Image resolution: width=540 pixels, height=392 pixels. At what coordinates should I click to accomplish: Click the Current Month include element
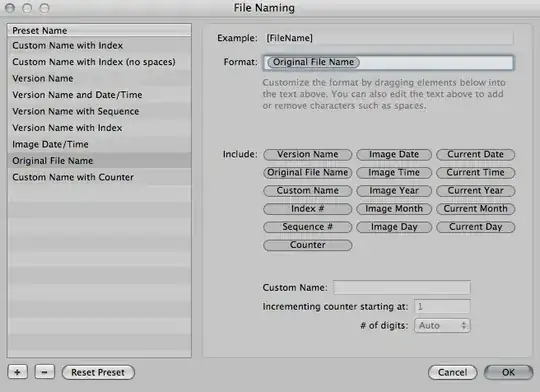476,209
